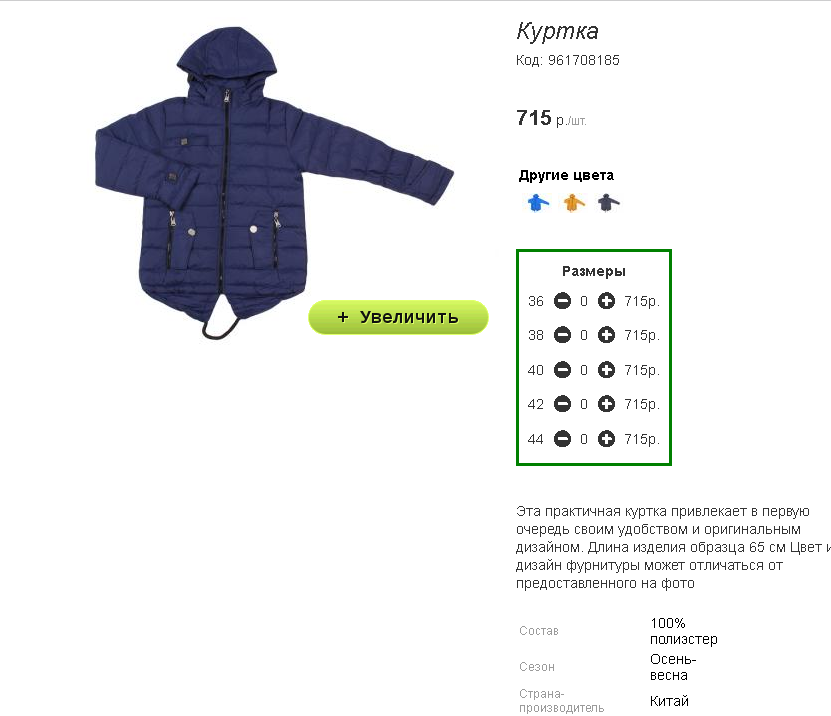Screen dimensions: 831x716
Task: Open the main jacket product photo
Action: point(274,183)
